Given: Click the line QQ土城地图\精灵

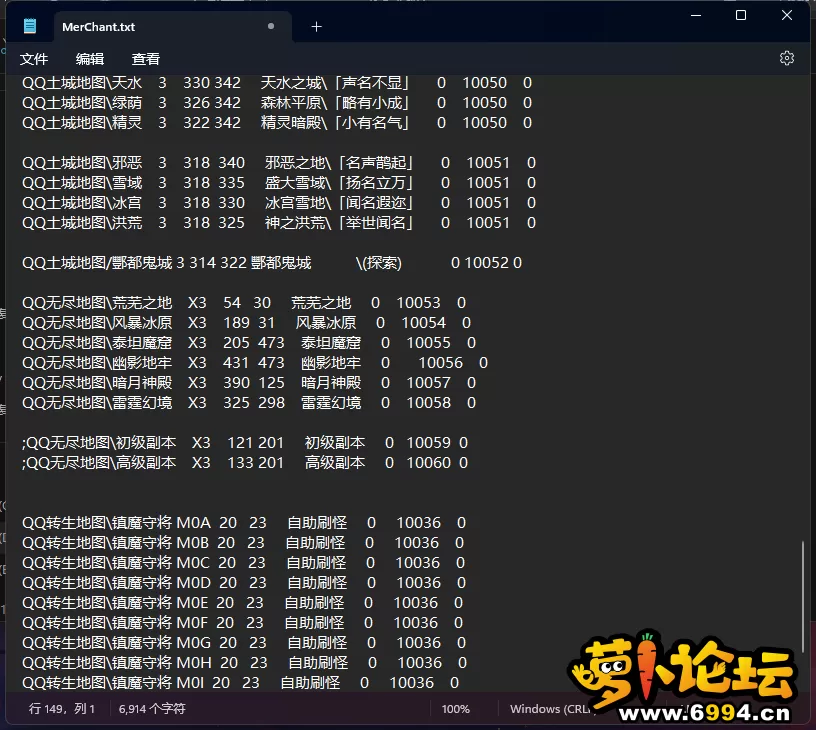Looking at the screenshot, I should pyautogui.click(x=277, y=123).
